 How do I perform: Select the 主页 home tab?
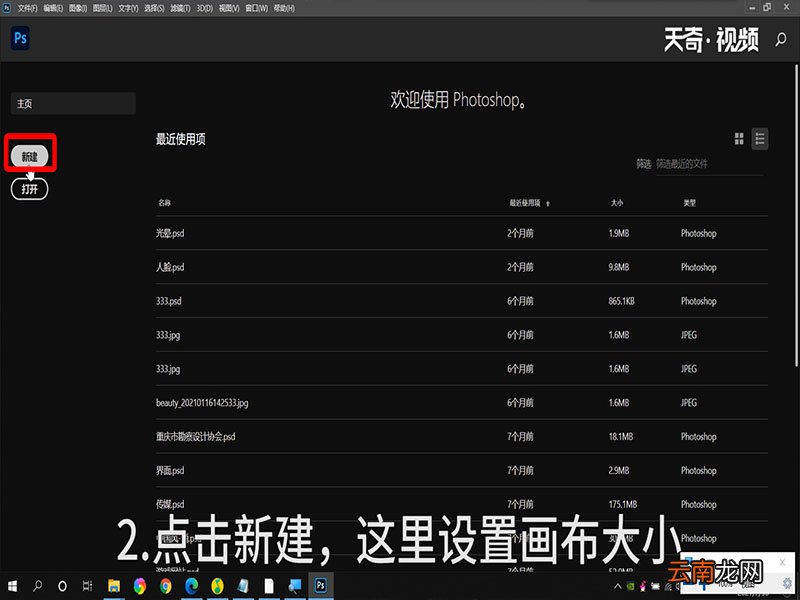pos(73,104)
